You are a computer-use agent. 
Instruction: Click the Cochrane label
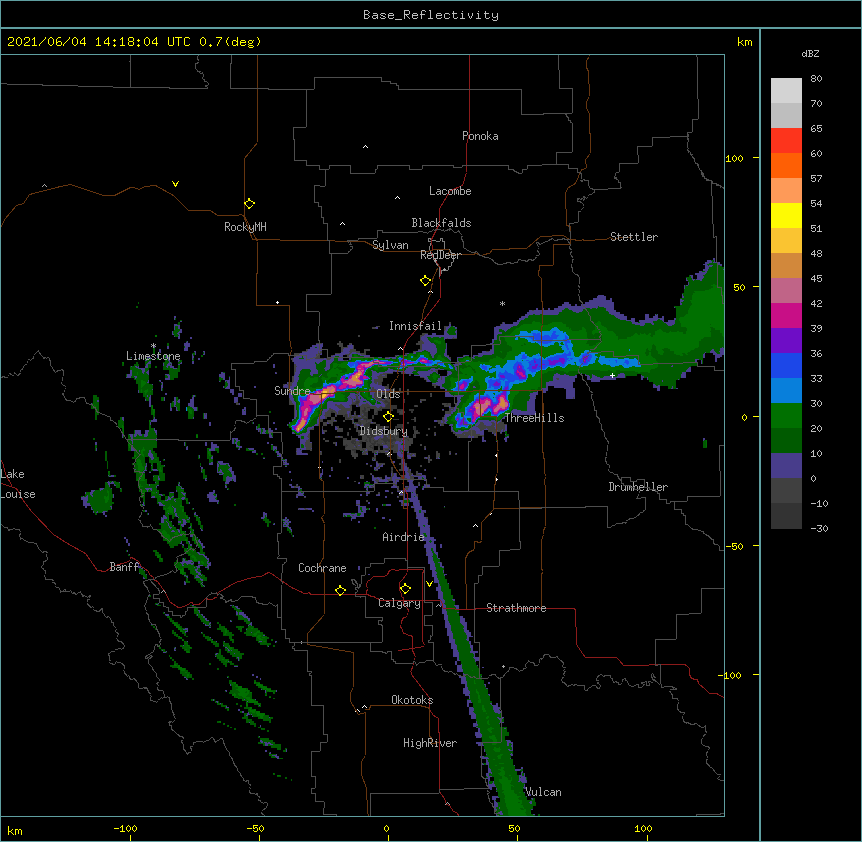[322, 568]
